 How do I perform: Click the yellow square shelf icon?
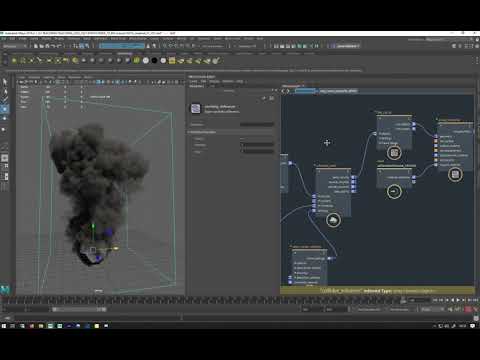(172, 60)
